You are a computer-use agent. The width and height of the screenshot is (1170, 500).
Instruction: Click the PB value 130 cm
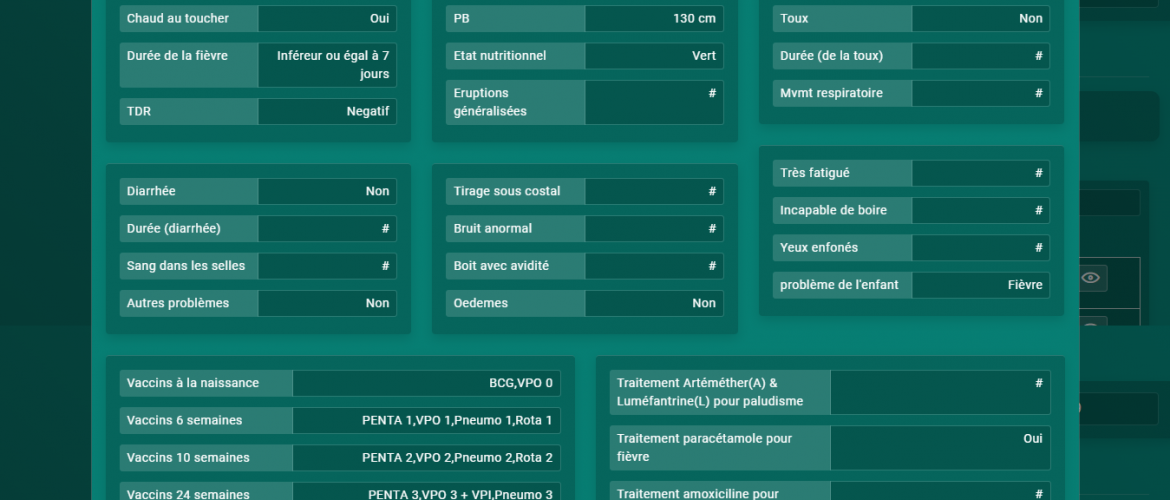[654, 19]
